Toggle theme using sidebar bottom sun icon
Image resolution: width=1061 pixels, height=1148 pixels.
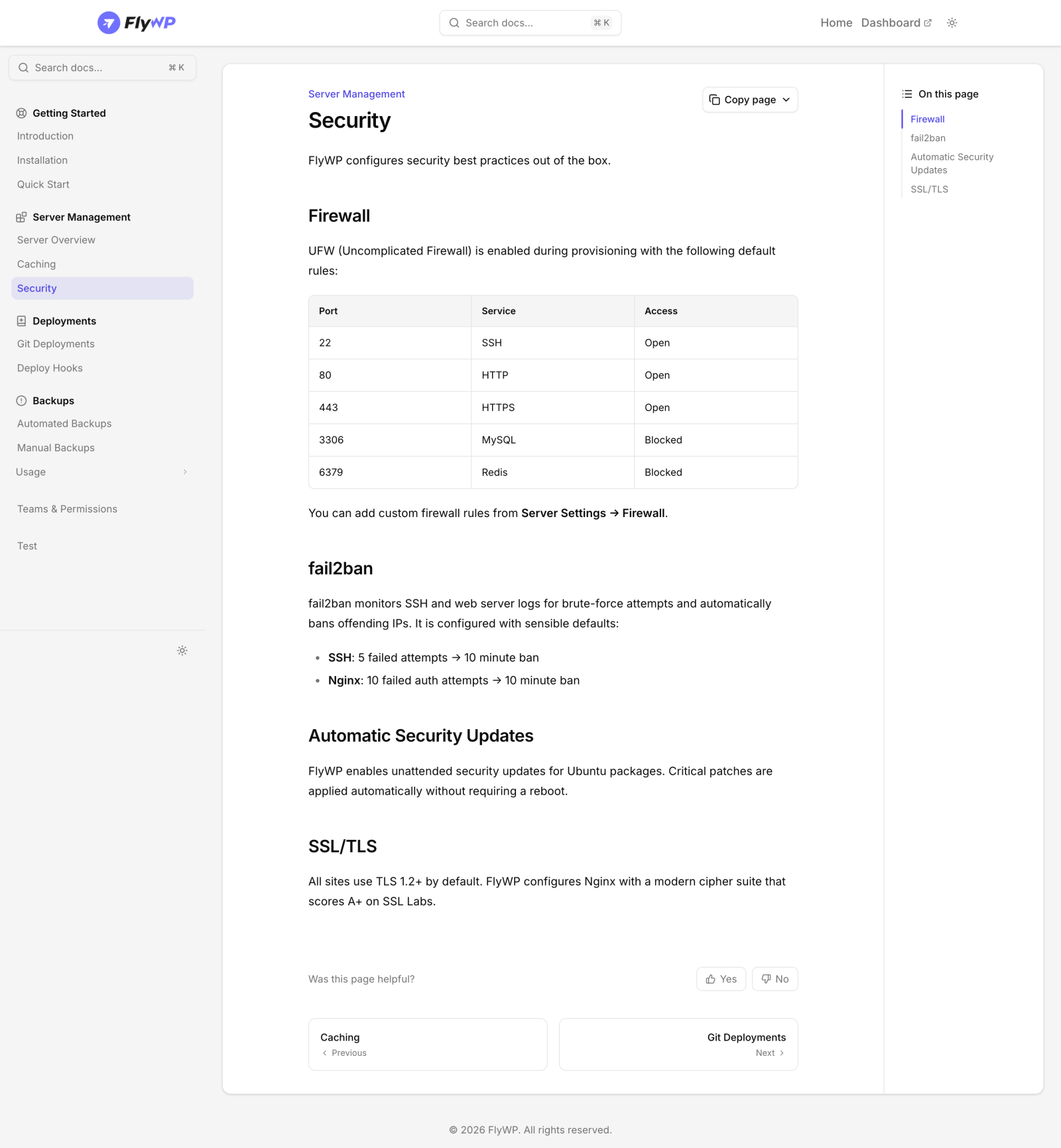coord(182,650)
